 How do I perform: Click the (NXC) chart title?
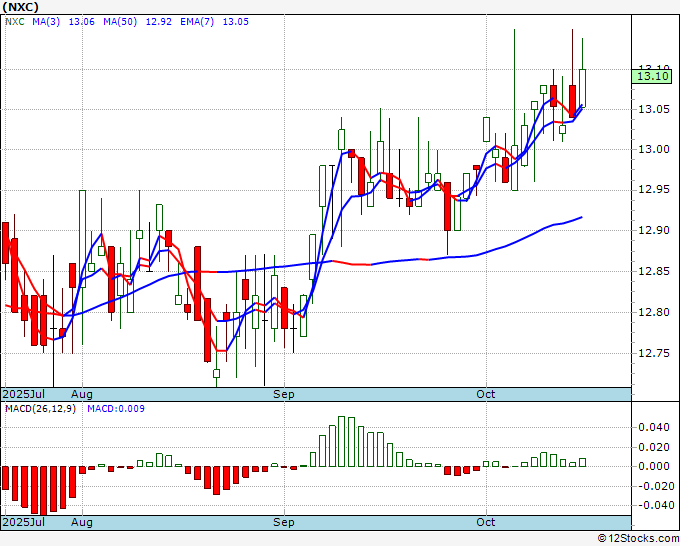point(20,7)
